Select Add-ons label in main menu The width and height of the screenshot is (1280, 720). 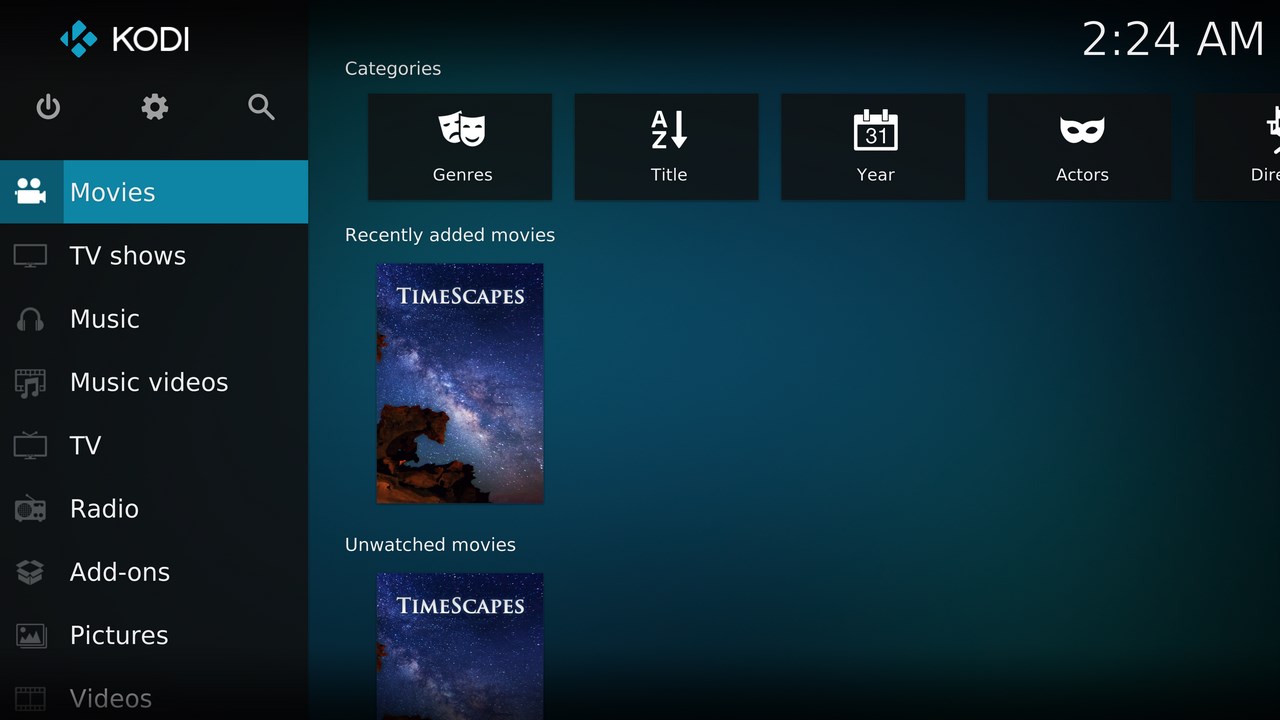point(120,572)
